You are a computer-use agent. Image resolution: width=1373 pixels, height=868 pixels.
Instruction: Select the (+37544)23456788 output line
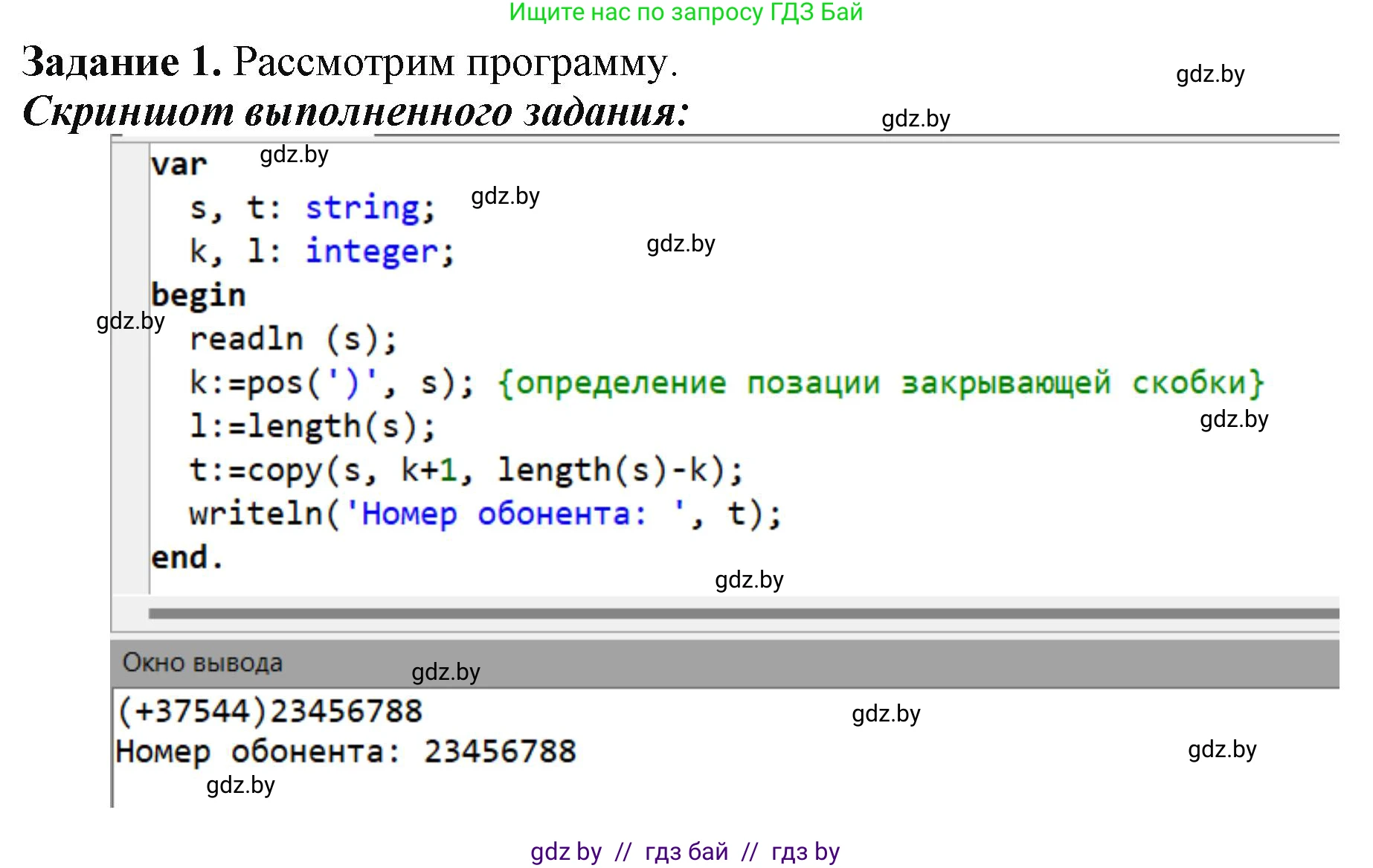(x=268, y=711)
